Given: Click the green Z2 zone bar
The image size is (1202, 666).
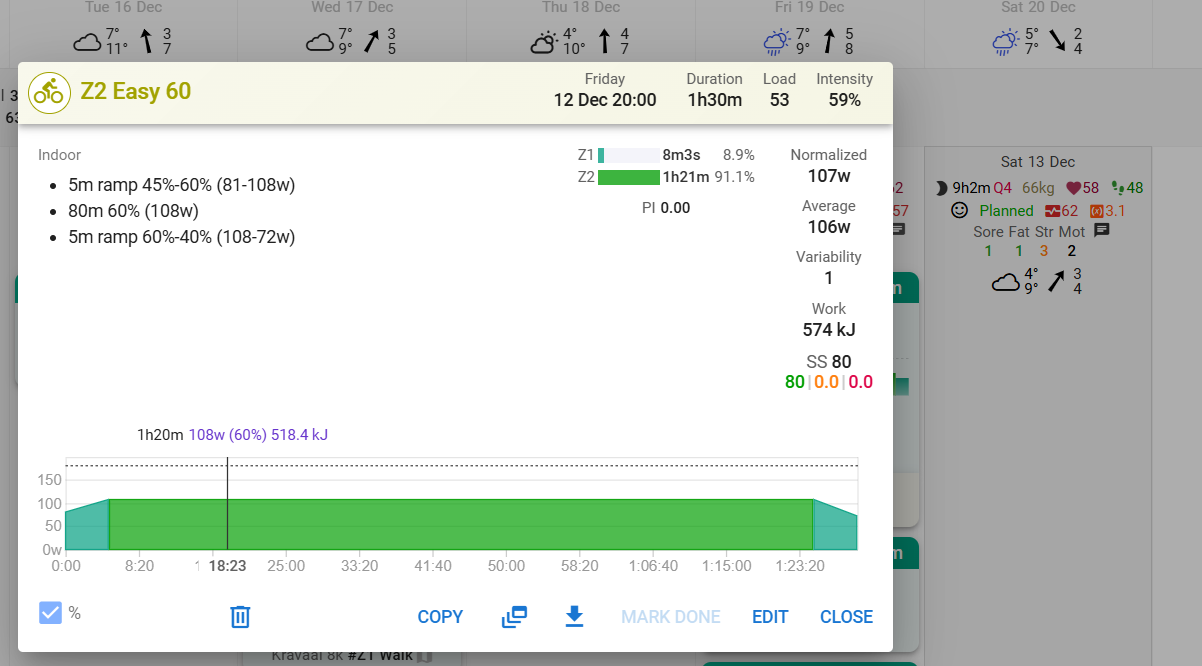Looking at the screenshot, I should pyautogui.click(x=628, y=177).
